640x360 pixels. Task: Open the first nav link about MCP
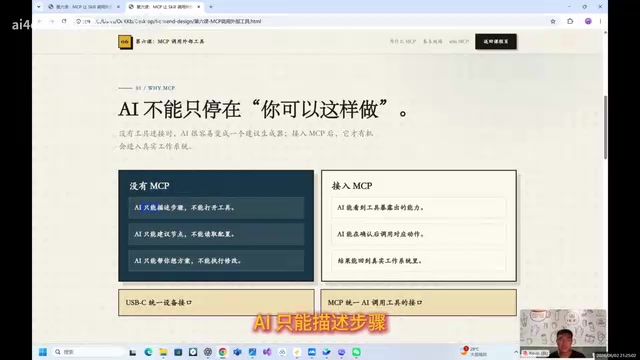click(402, 42)
